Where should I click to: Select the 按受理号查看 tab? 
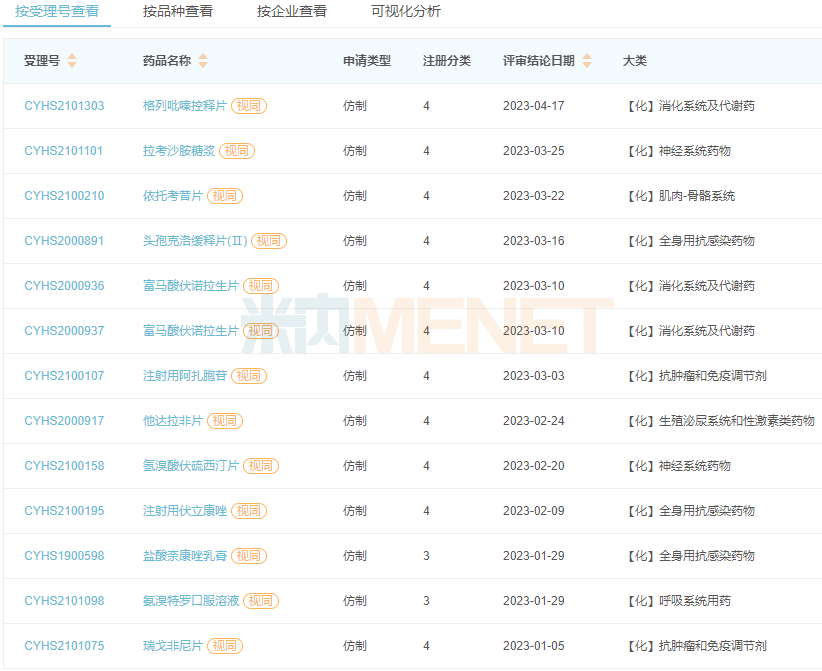[57, 12]
